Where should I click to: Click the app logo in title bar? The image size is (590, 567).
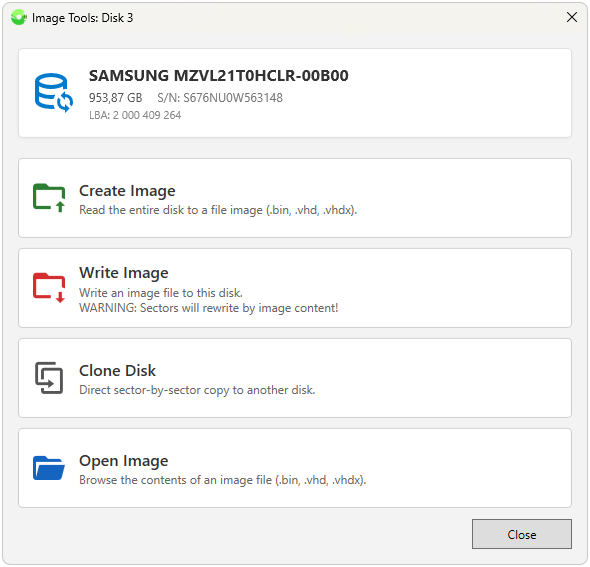(18, 18)
